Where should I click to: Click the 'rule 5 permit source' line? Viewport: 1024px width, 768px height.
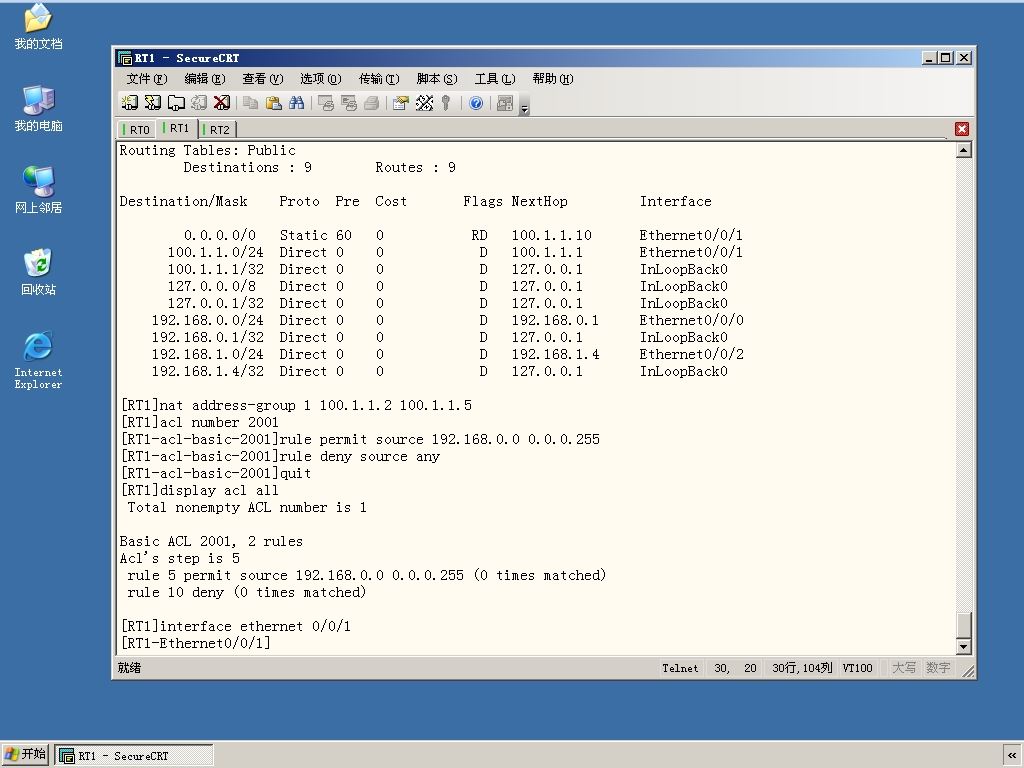coord(366,575)
